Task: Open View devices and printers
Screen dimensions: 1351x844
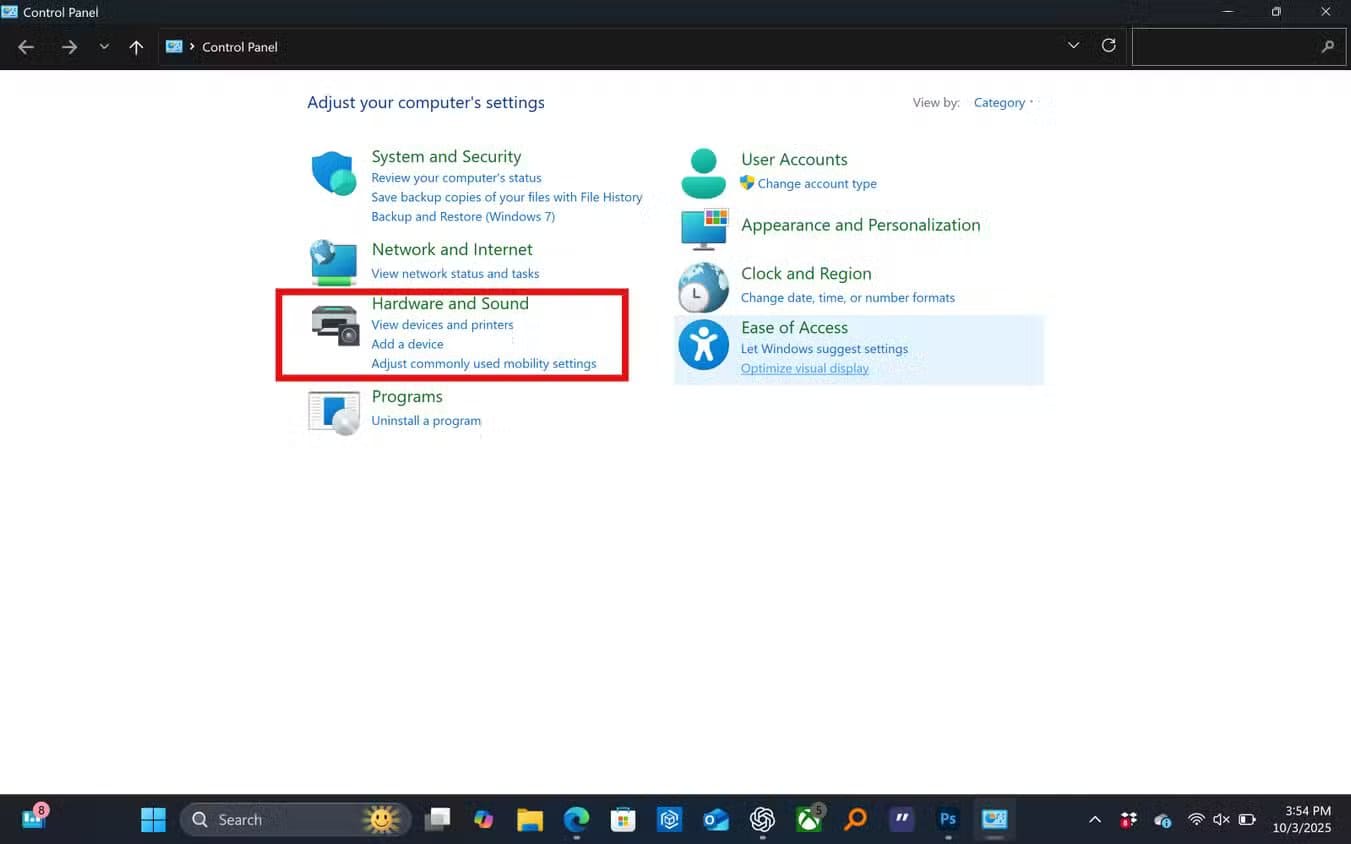Action: pos(442,325)
